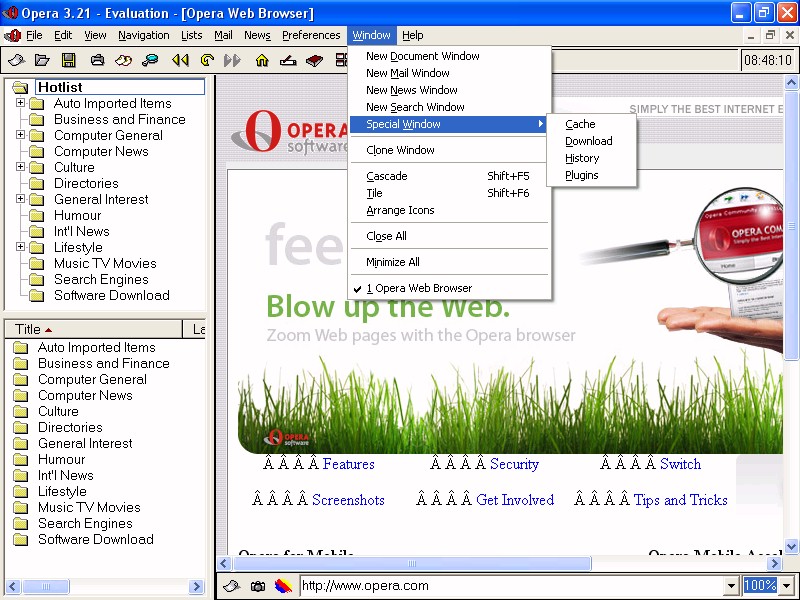Click folder icon beside Directories in Title list
Screen dimensions: 800x600
(20, 428)
